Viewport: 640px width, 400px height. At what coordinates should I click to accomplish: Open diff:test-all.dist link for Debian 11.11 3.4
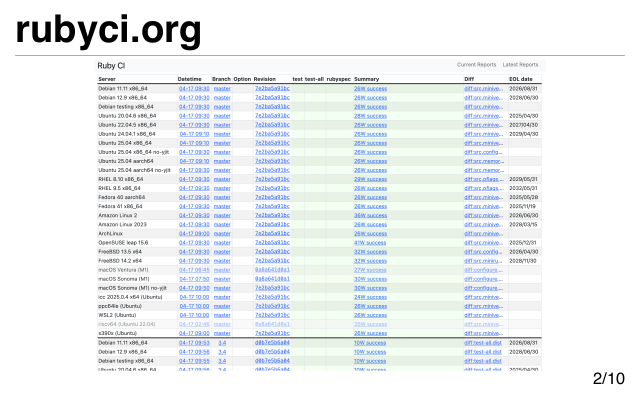(x=482, y=343)
